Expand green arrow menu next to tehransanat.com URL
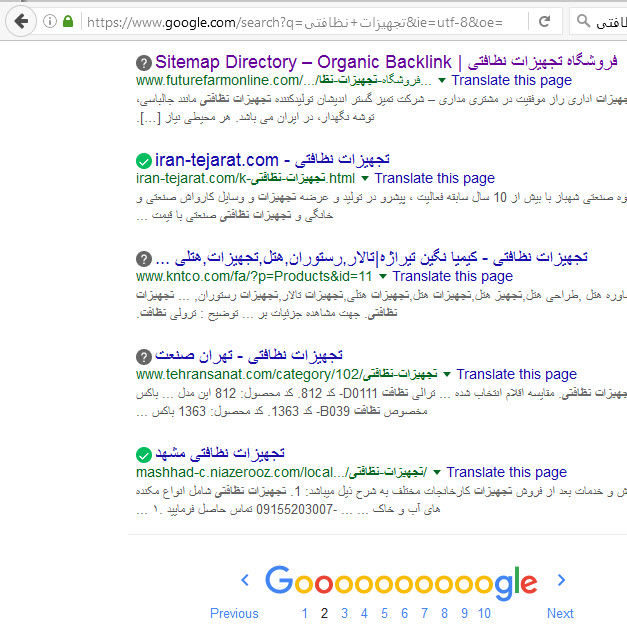The height and width of the screenshot is (631, 627). (446, 374)
